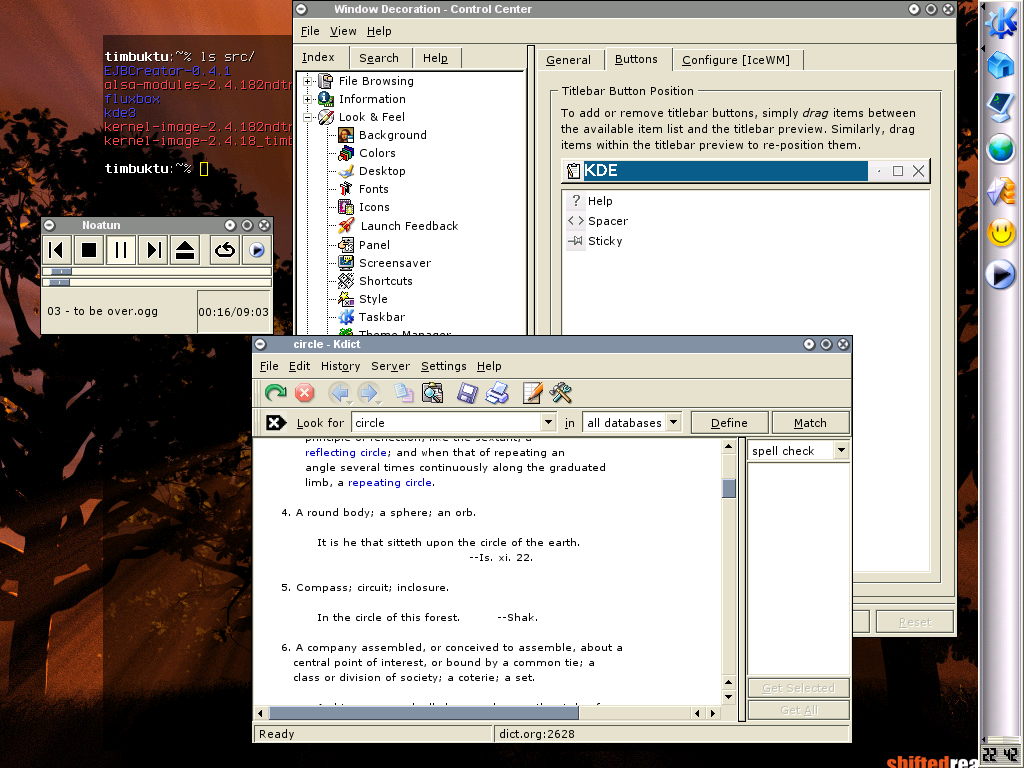Click the KDE titlebar preview menu icon
The image size is (1024, 768).
click(573, 171)
